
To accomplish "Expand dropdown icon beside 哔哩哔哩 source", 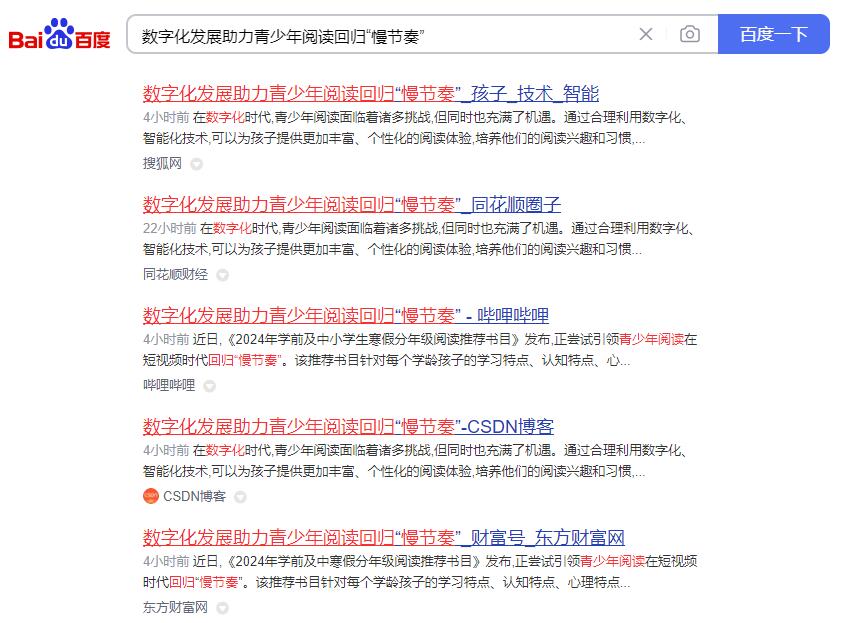I will tap(209, 386).
